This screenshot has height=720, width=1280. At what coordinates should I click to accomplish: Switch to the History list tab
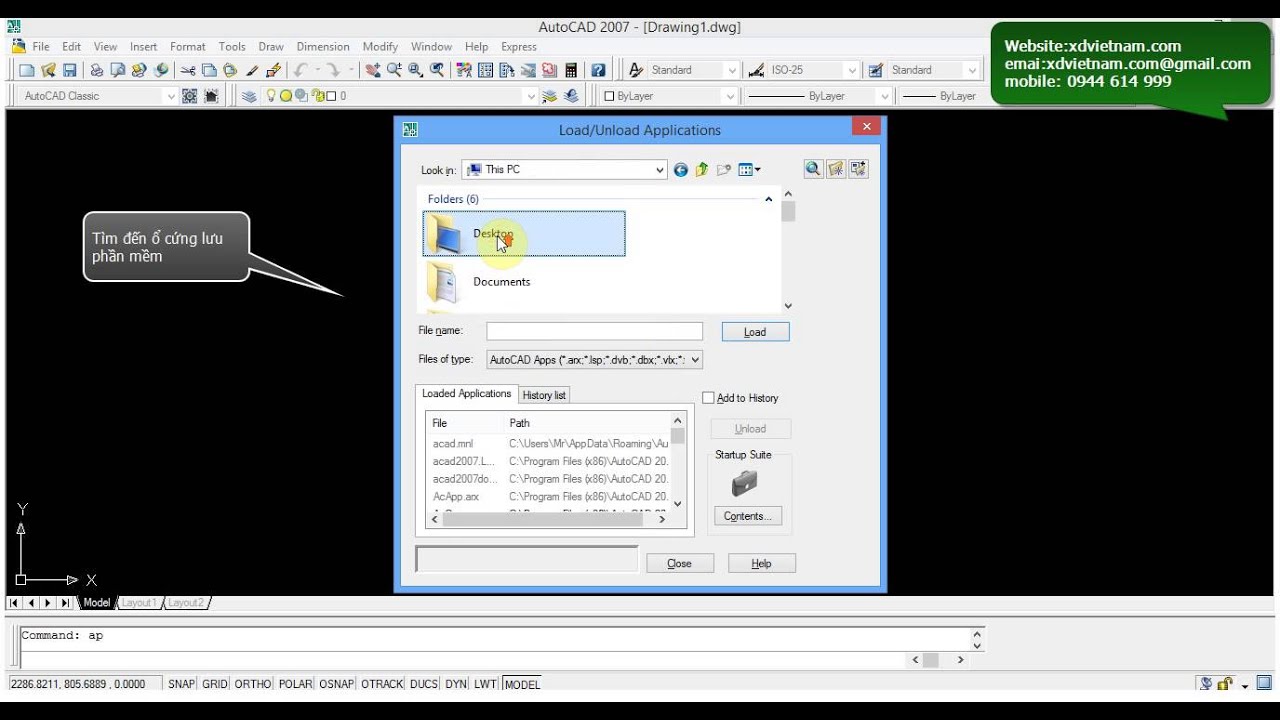tap(544, 395)
